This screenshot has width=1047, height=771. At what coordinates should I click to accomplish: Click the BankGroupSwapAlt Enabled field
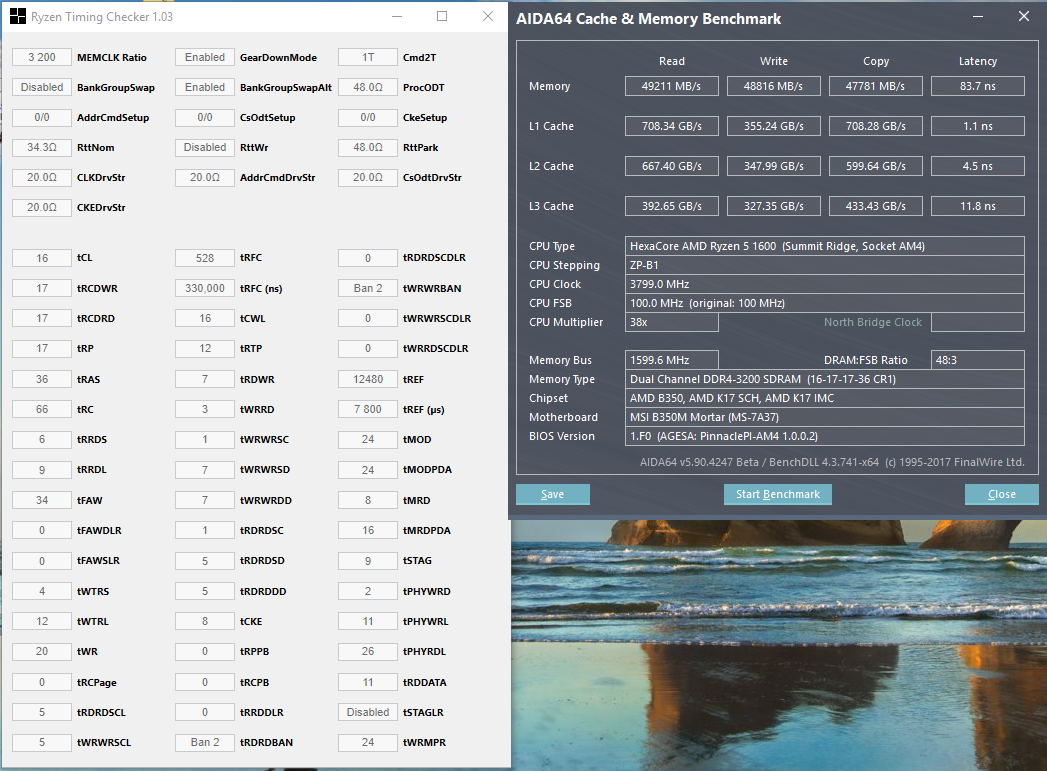pyautogui.click(x=205, y=87)
